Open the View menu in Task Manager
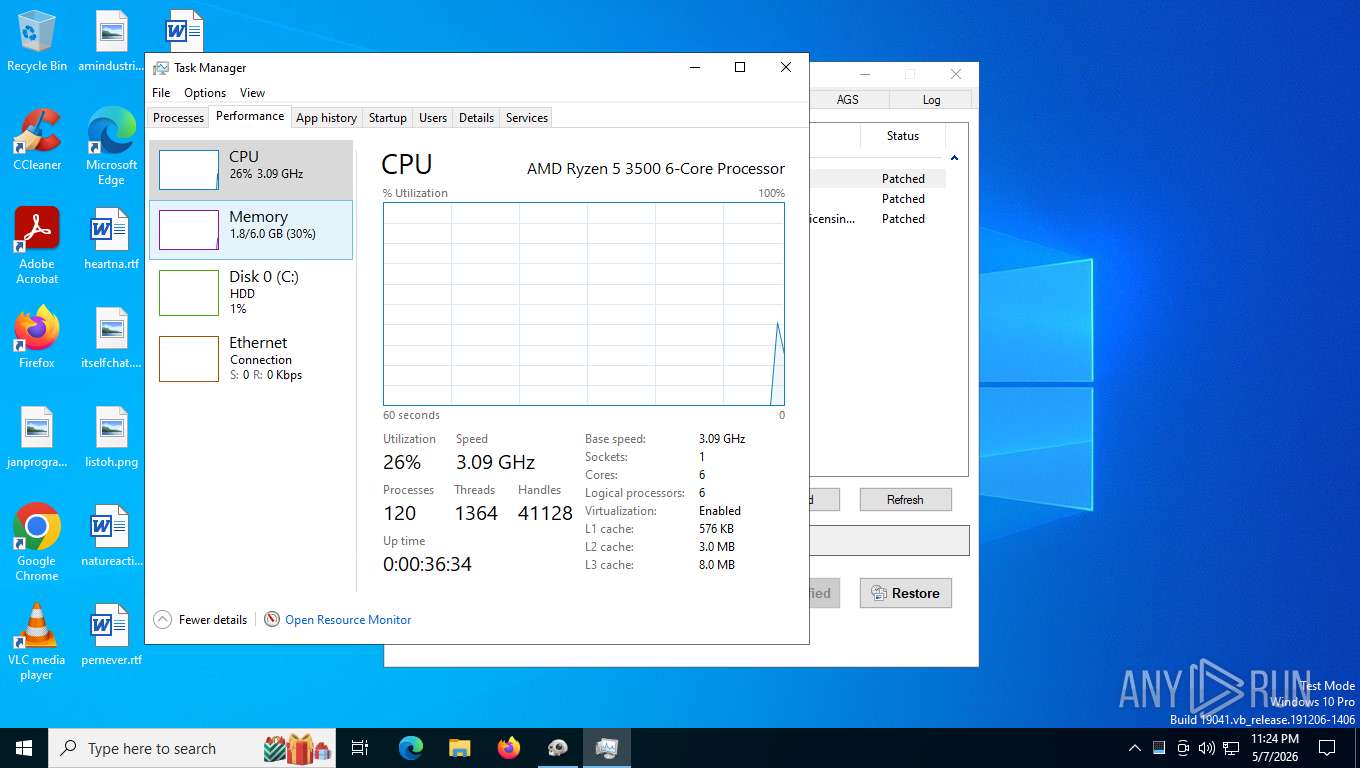The image size is (1360, 768). (x=252, y=93)
